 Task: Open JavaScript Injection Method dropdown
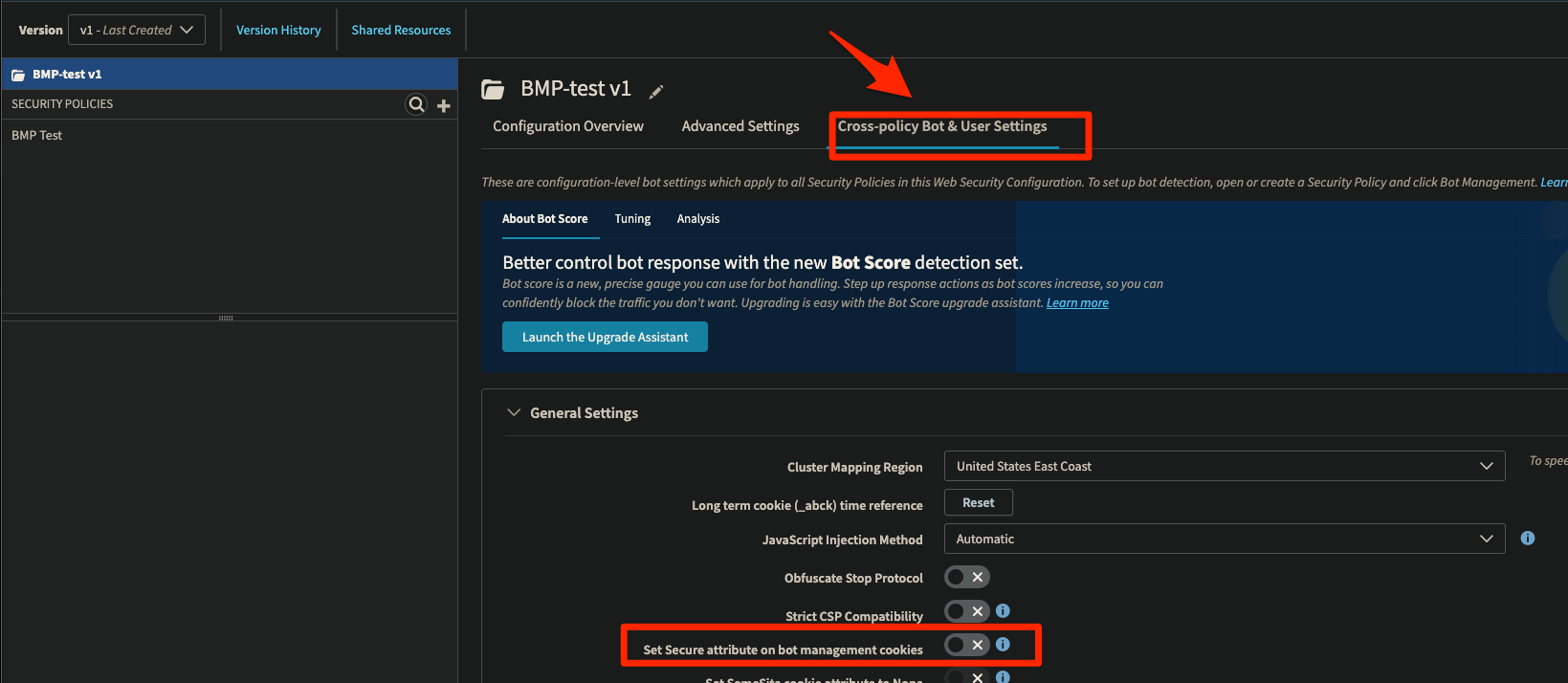pos(1224,539)
